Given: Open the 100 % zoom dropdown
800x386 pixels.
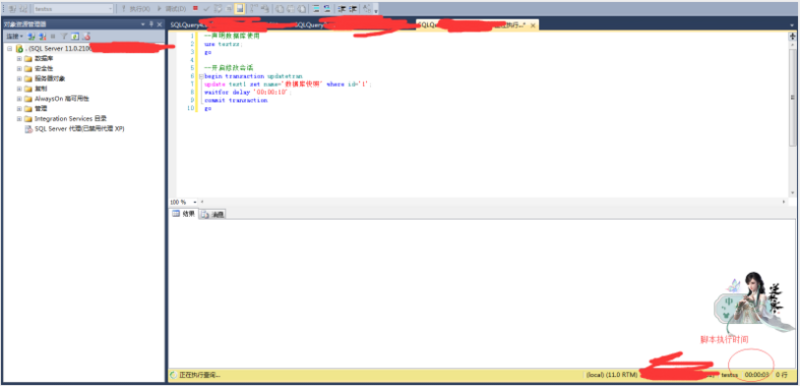Looking at the screenshot, I should pos(195,202).
